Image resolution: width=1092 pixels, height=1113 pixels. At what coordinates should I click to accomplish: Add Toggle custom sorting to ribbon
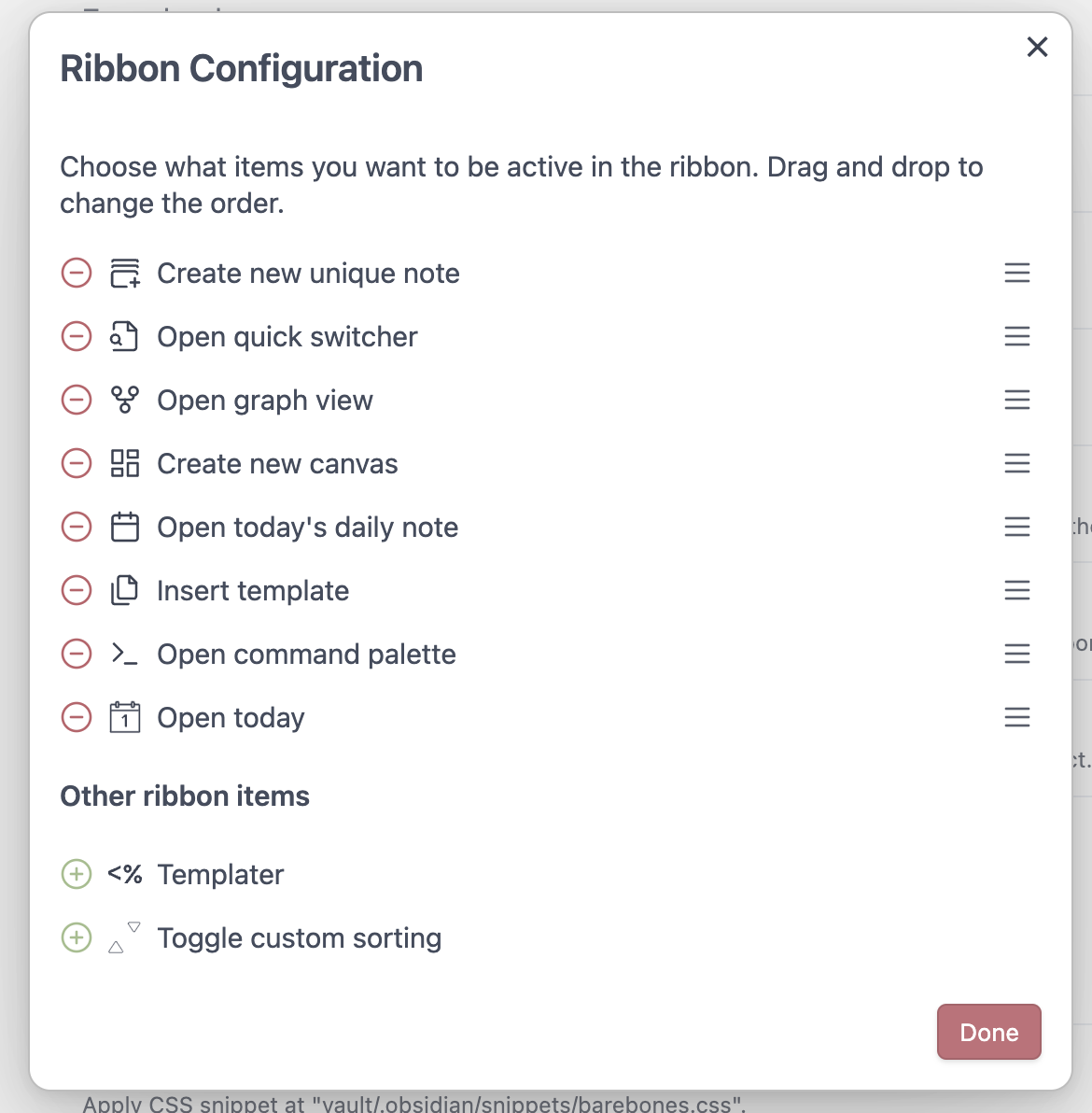pyautogui.click(x=77, y=938)
